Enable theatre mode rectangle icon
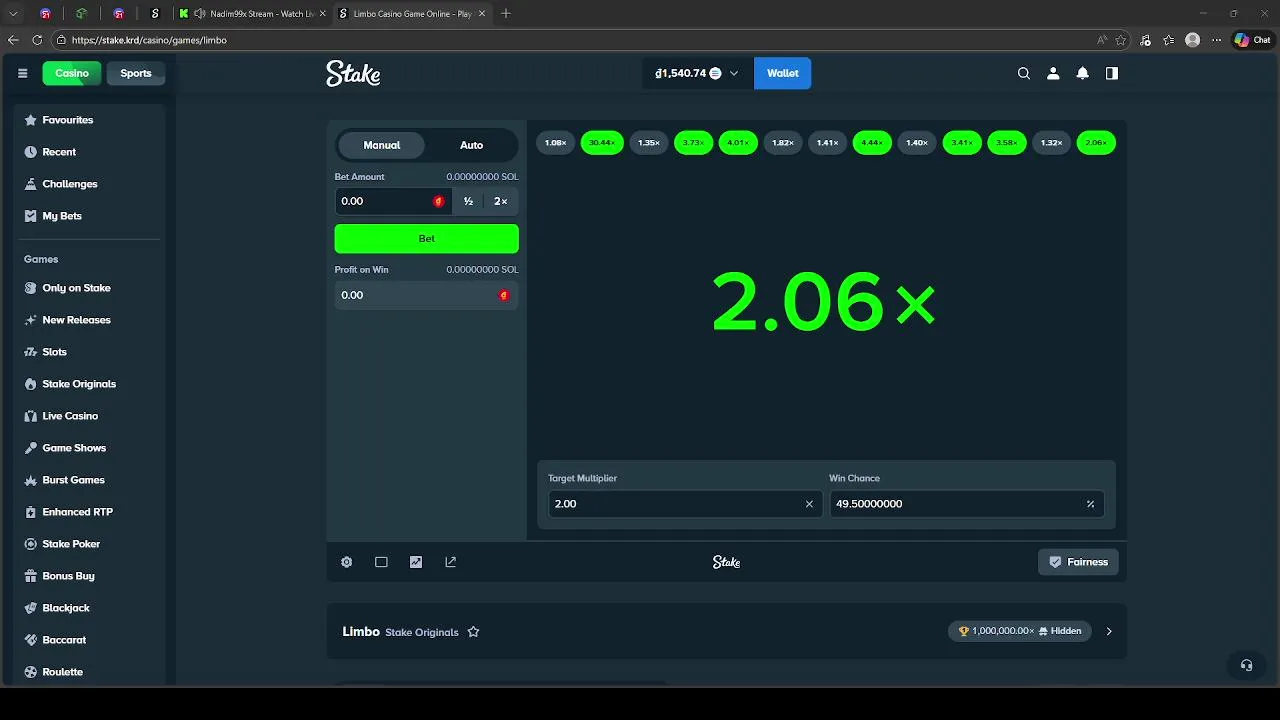 [x=381, y=562]
